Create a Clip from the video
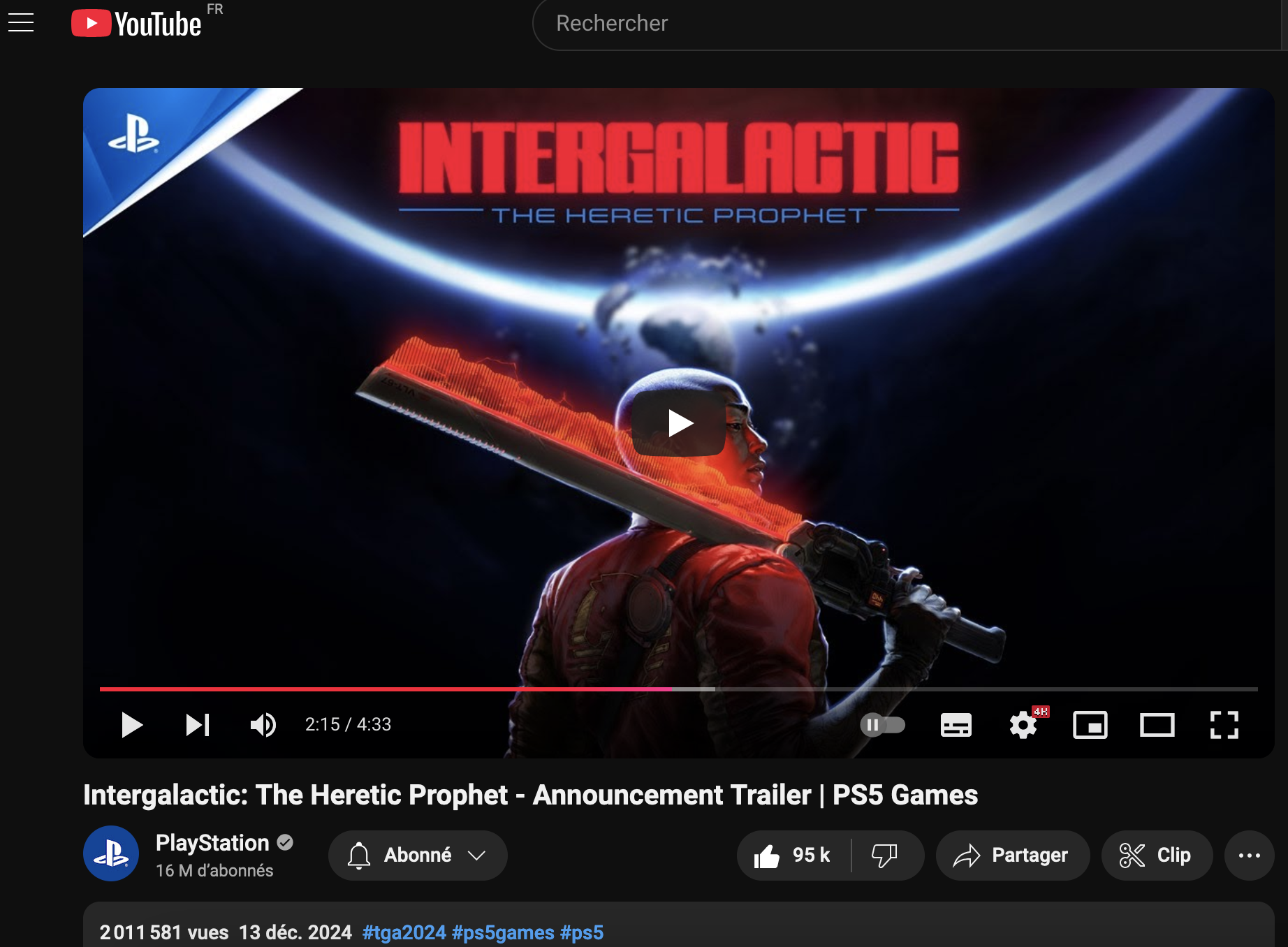 [1156, 856]
